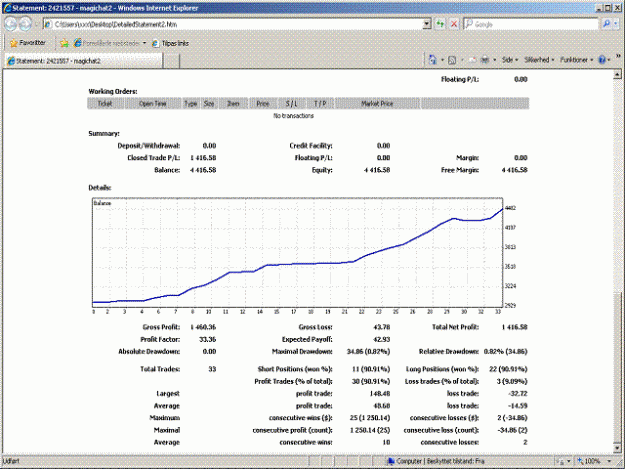This screenshot has height=469, width=625.
Task: Click the Free Margin value 4 416.58
Action: (x=515, y=170)
